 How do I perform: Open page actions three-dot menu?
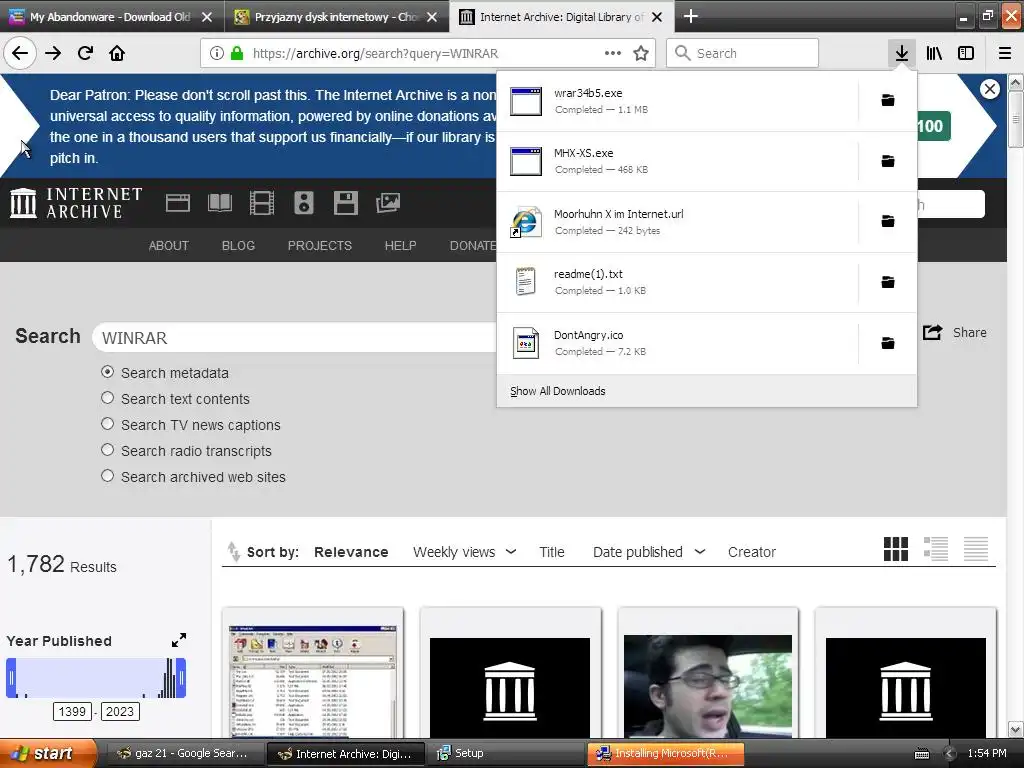click(x=613, y=53)
